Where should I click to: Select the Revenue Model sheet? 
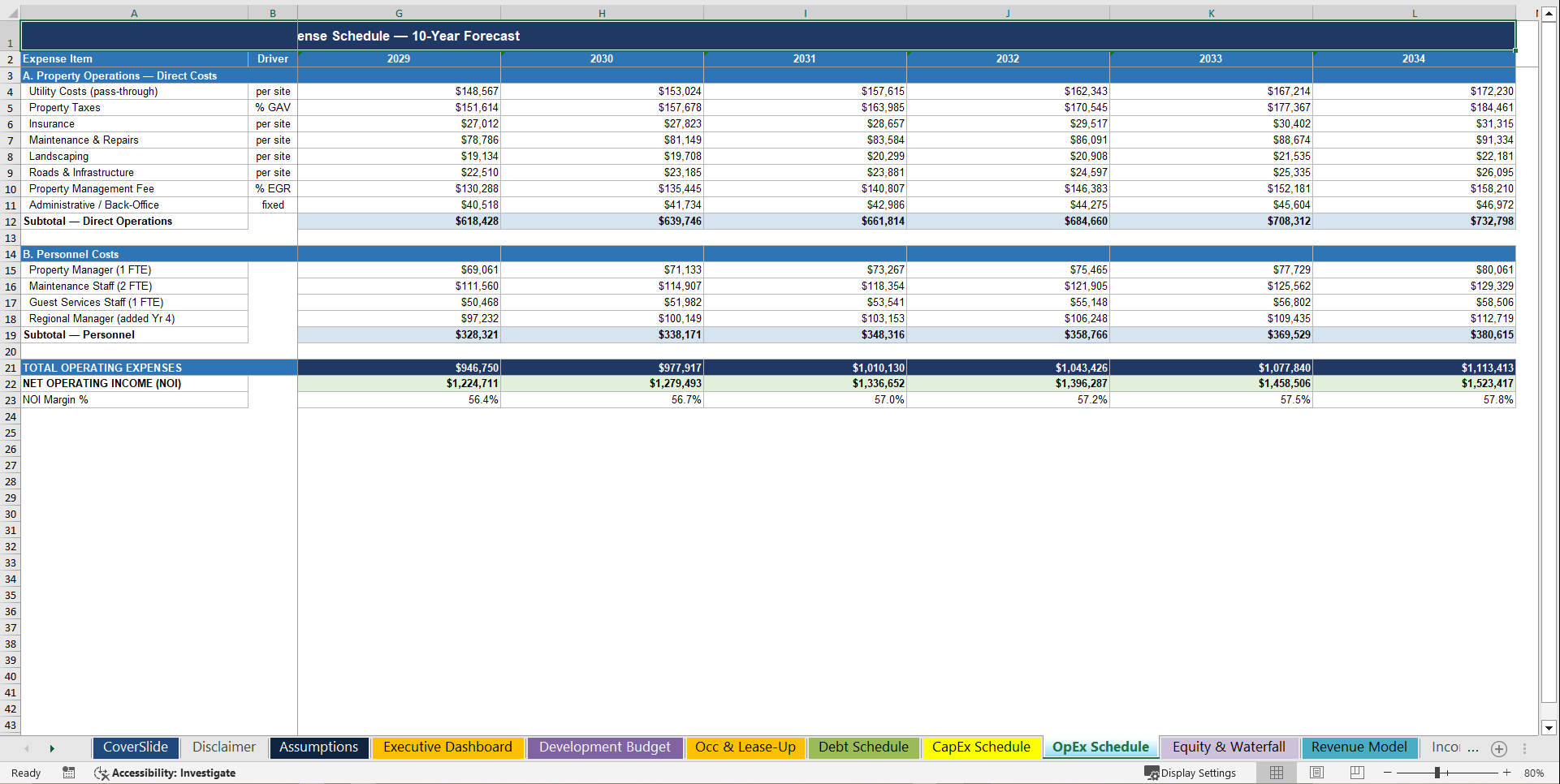pos(1359,747)
